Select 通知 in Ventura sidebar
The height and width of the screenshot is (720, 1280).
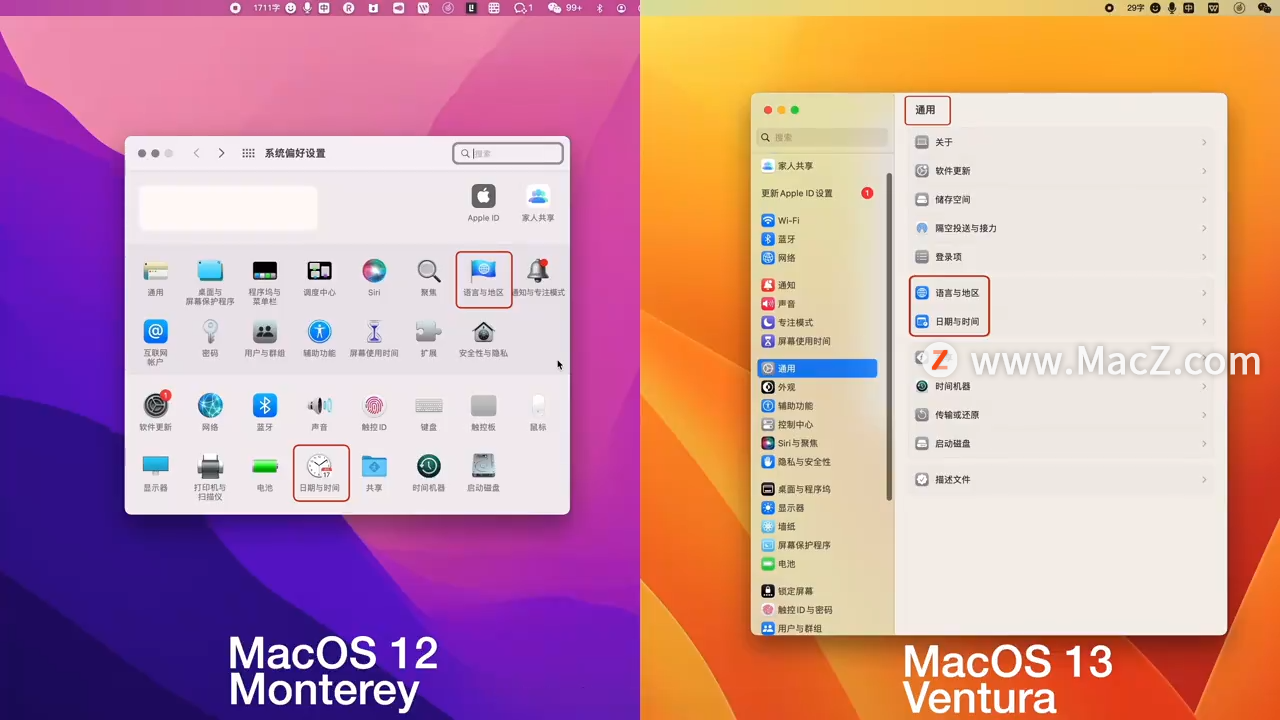pyautogui.click(x=779, y=285)
